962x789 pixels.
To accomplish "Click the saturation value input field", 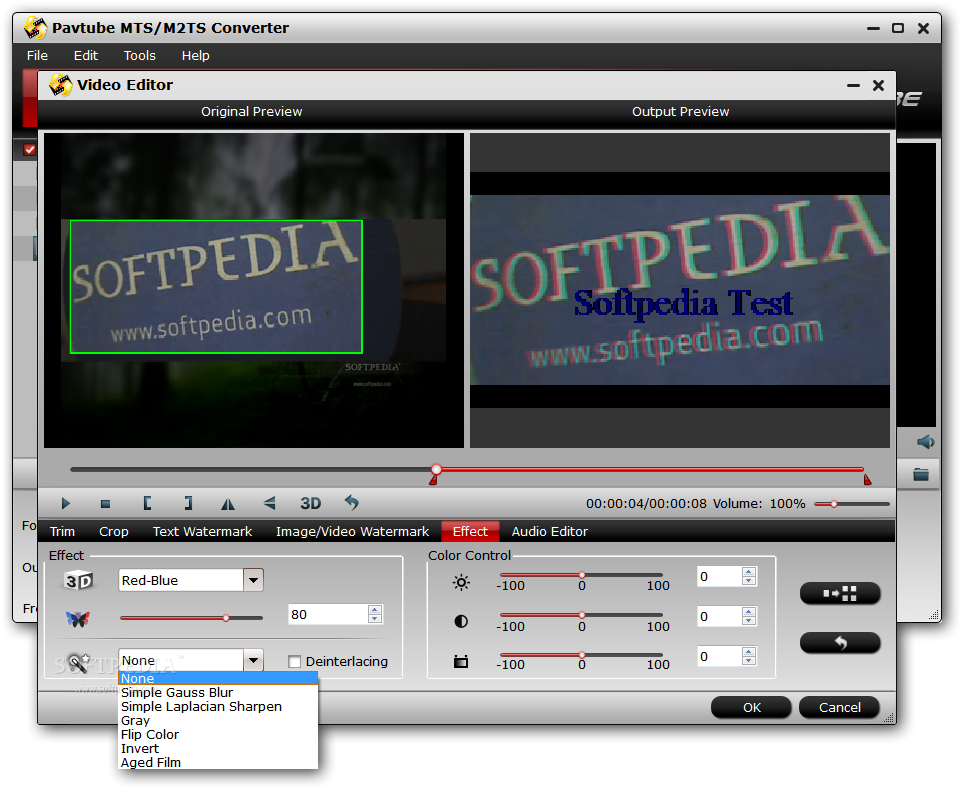I will [719, 656].
